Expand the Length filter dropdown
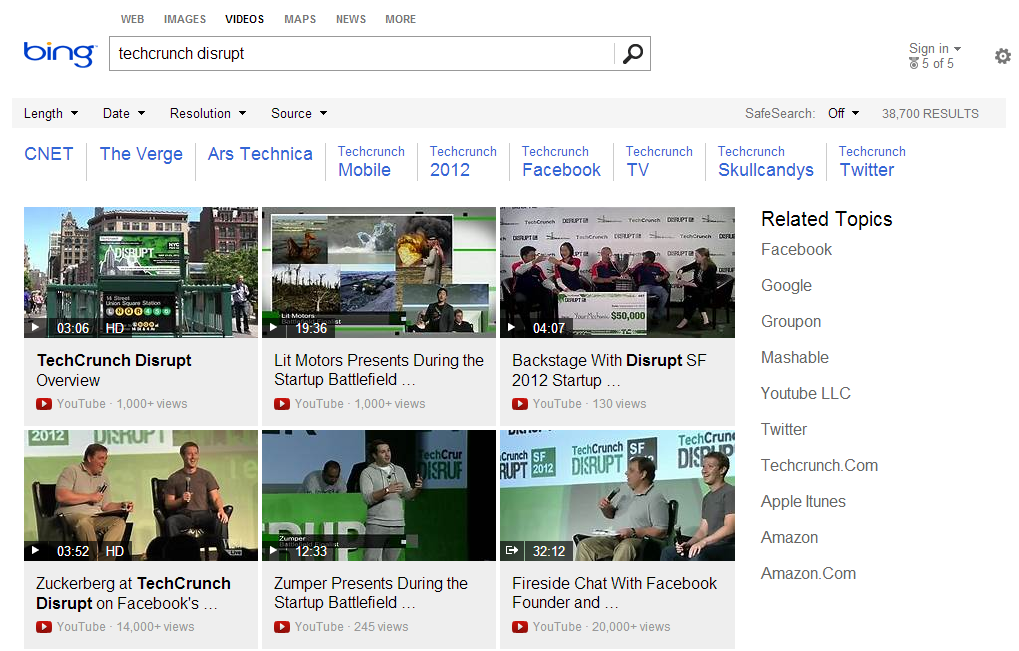This screenshot has height=651, width=1019. 51,113
